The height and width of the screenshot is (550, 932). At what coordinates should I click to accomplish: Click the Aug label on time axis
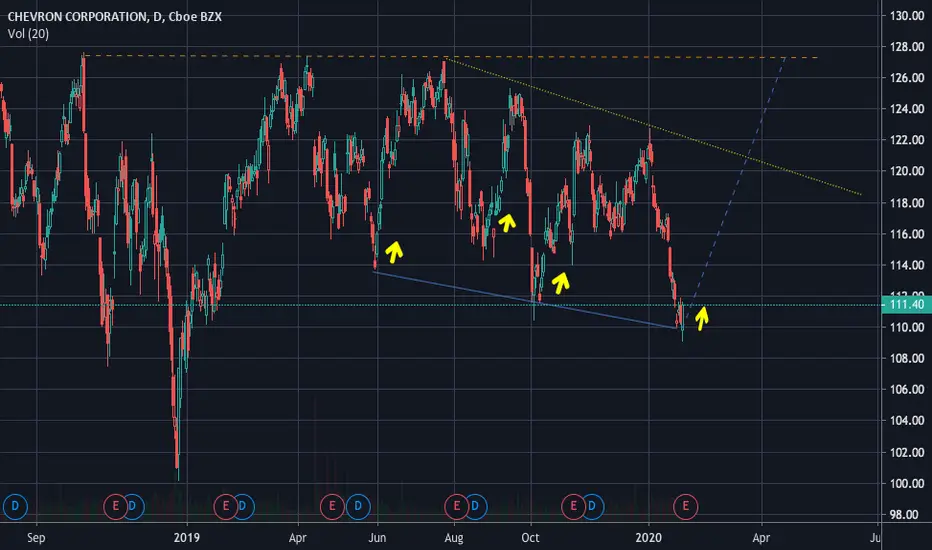454,538
